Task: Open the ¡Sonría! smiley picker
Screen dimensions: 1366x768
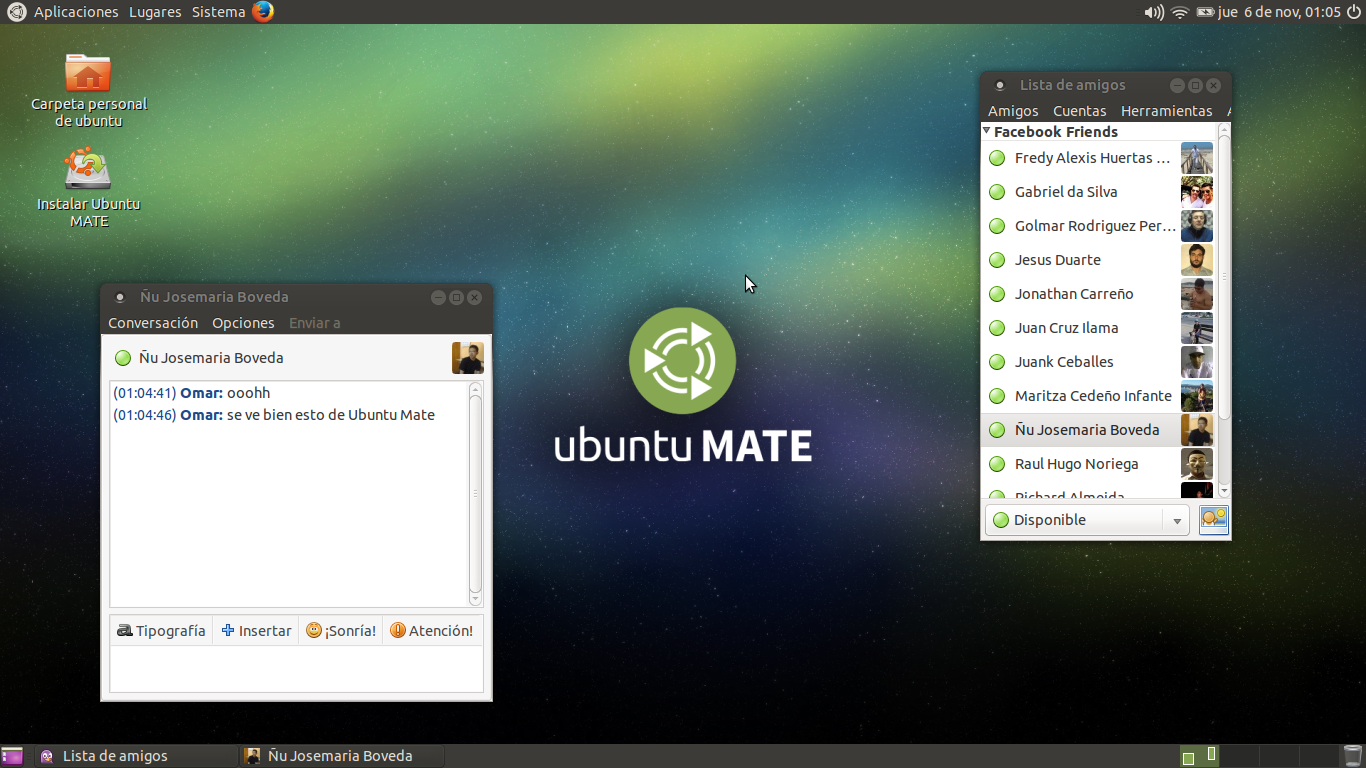Action: tap(341, 631)
